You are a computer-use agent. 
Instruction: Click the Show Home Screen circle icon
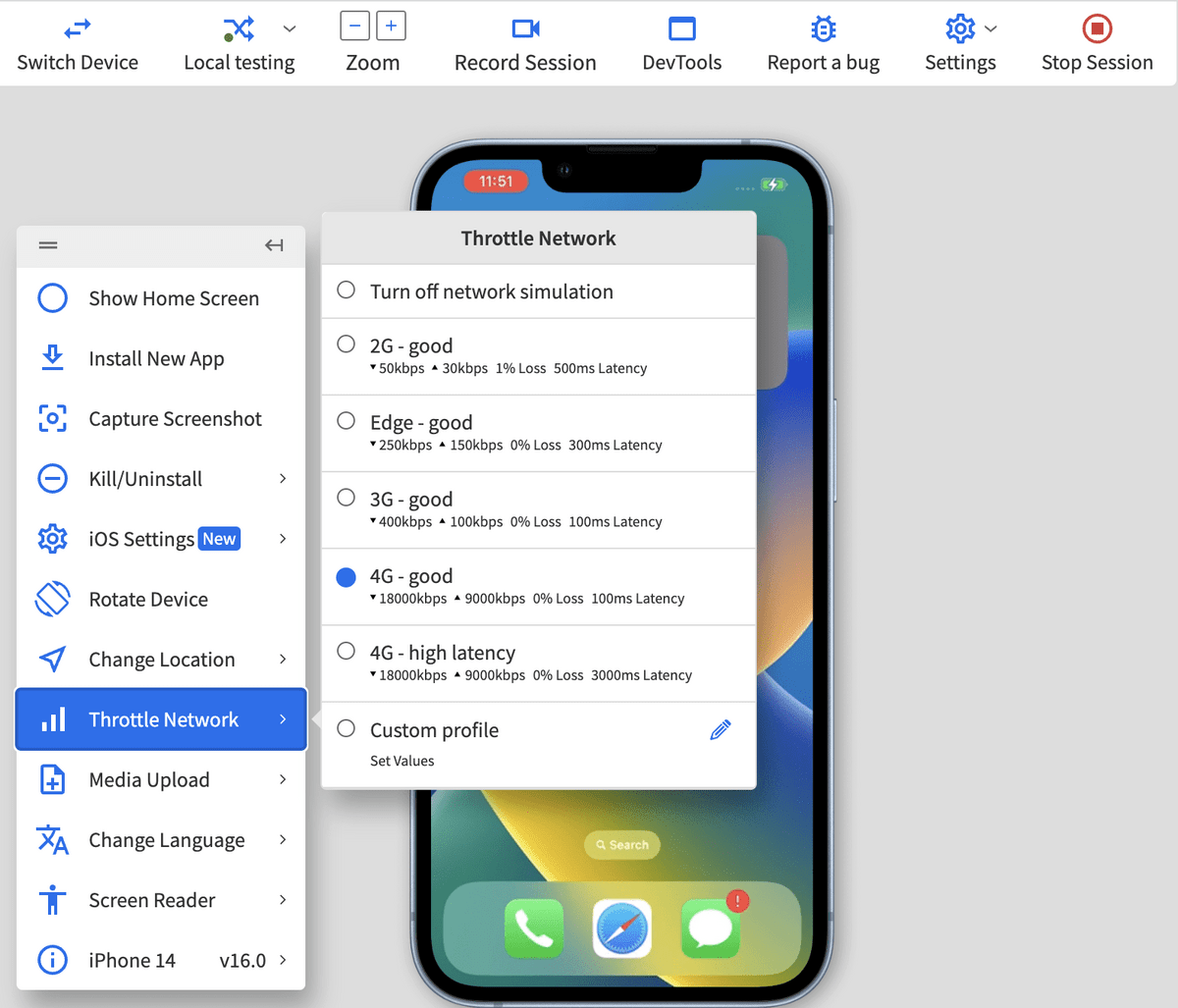coord(52,297)
